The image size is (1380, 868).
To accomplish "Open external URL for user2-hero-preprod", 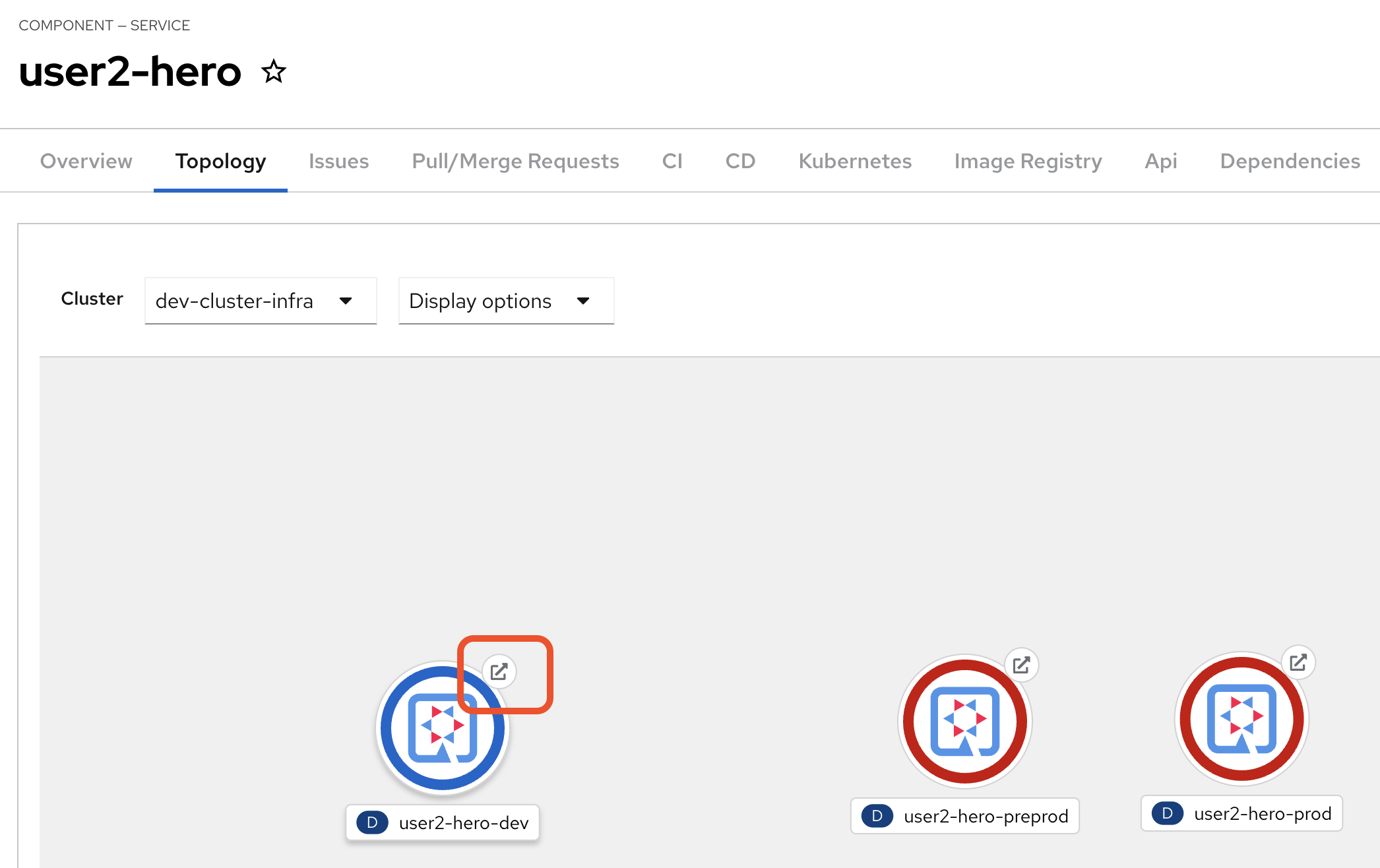I will pos(1021,665).
